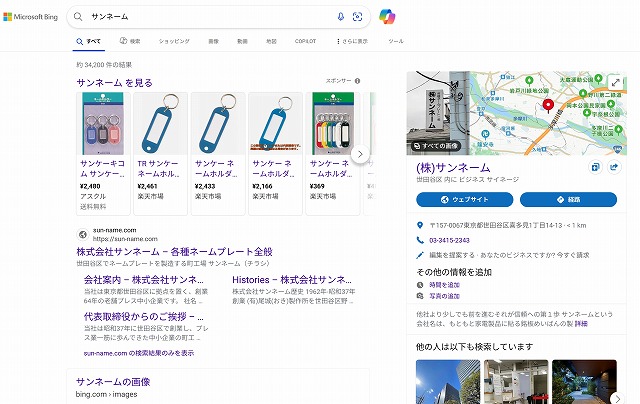Expand the map to full view
Viewport: 640px width, 404px height.
click(x=615, y=83)
